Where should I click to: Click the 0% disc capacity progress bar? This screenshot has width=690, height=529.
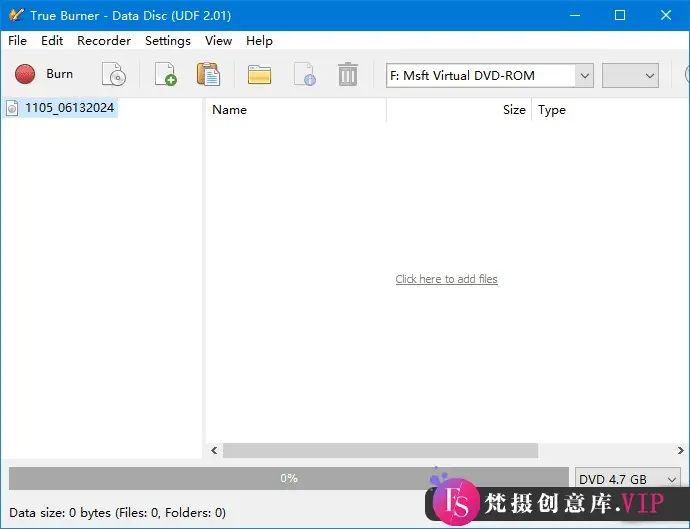click(289, 478)
